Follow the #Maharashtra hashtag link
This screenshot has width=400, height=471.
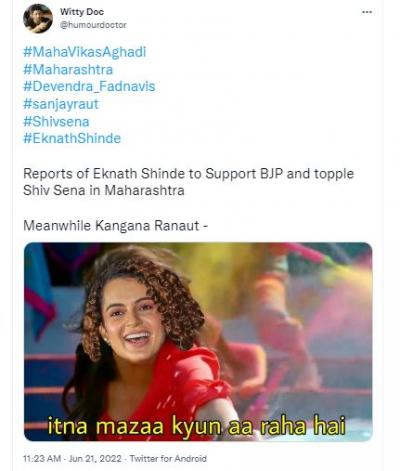(68, 70)
